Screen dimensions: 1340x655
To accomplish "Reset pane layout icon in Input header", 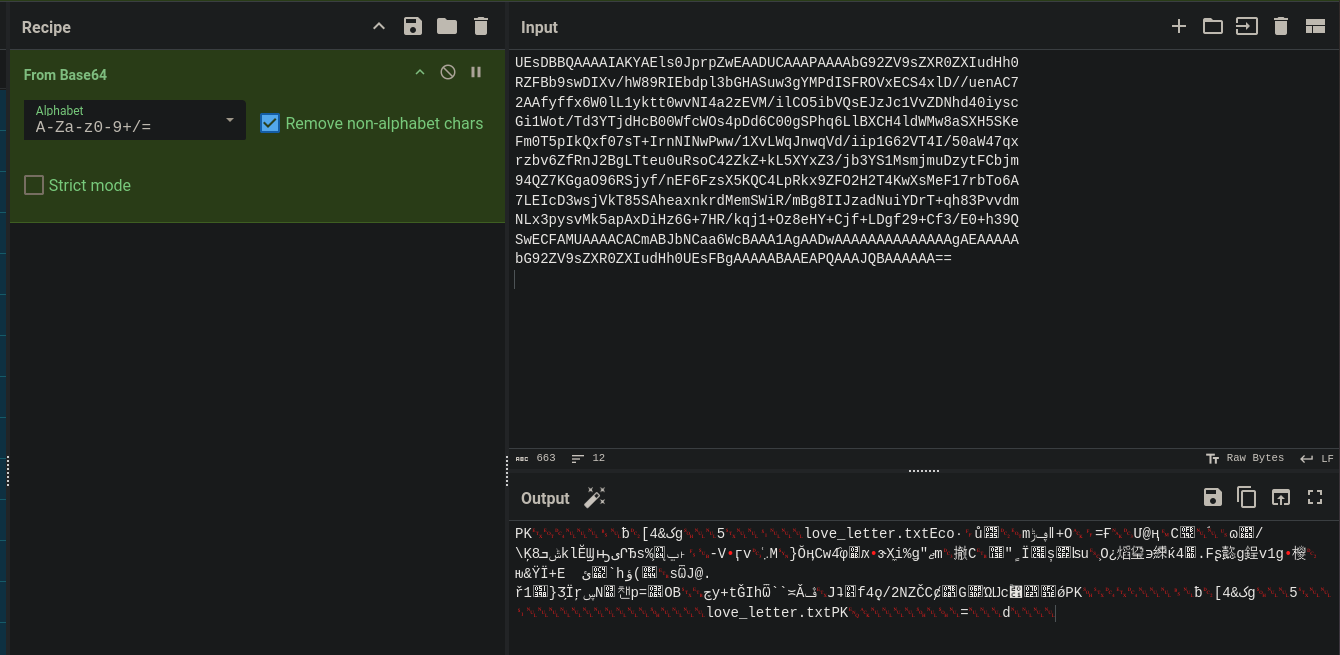I will pyautogui.click(x=1315, y=27).
